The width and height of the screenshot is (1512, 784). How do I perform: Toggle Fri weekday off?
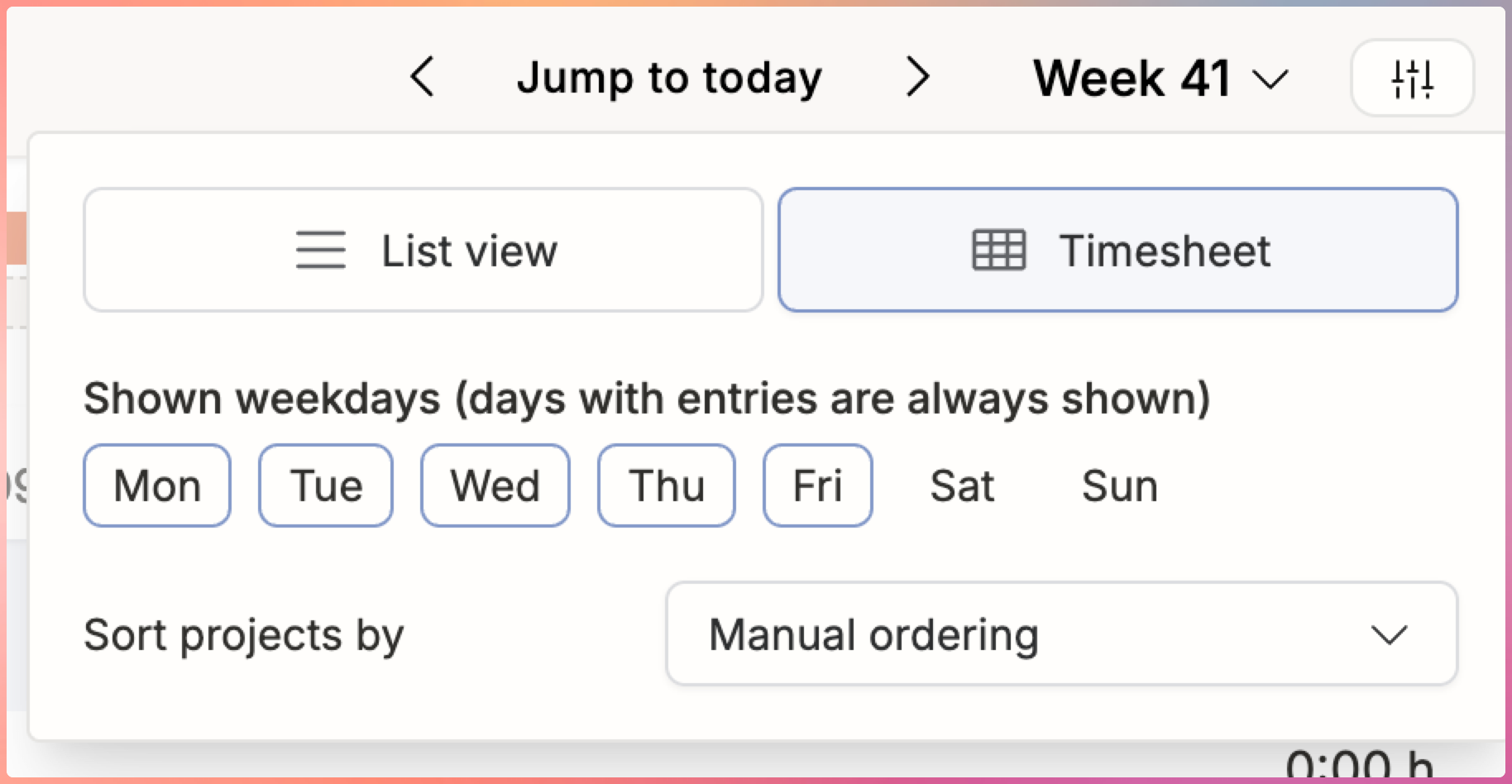tap(817, 485)
